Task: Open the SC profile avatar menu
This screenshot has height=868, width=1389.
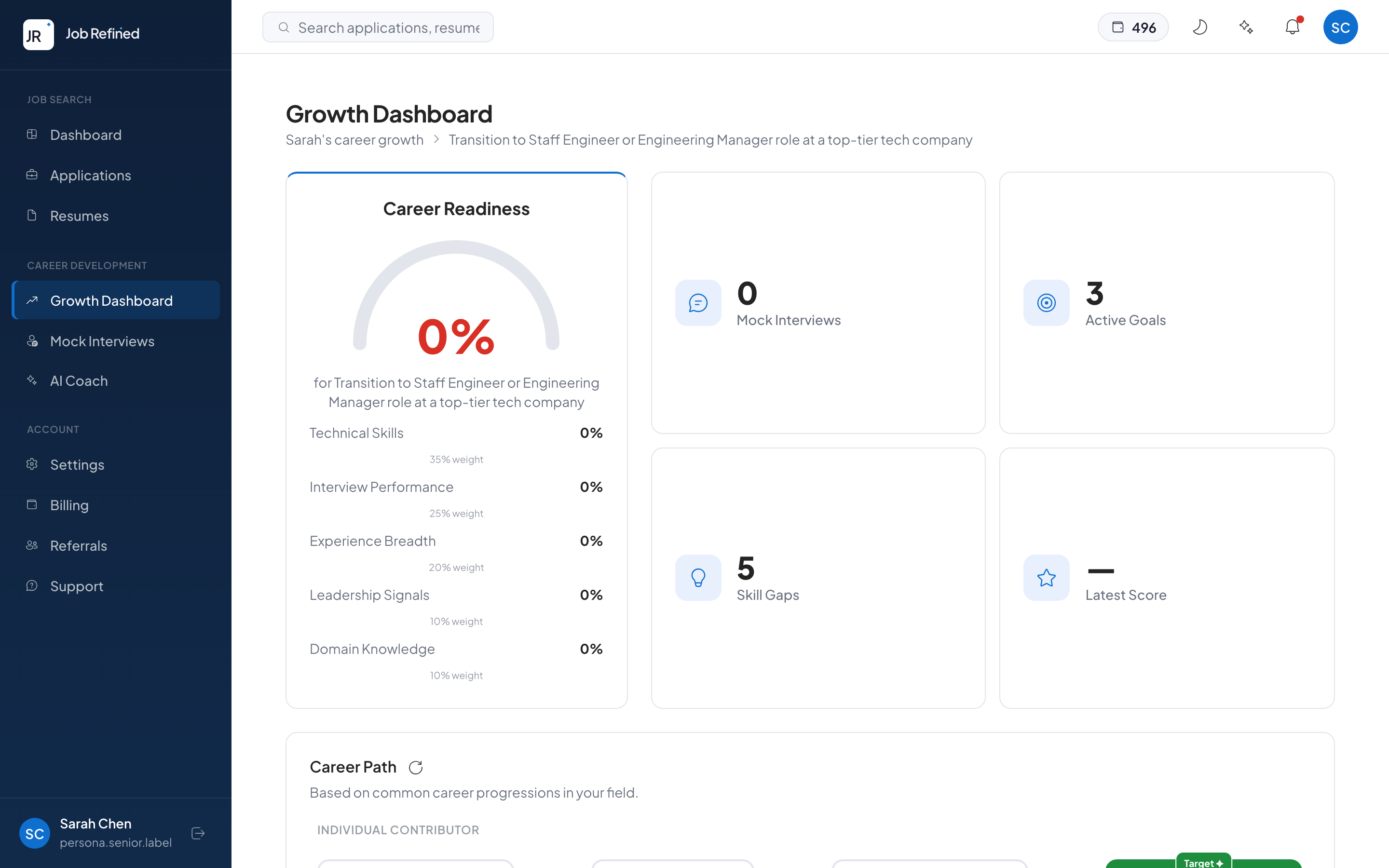Action: [1341, 27]
